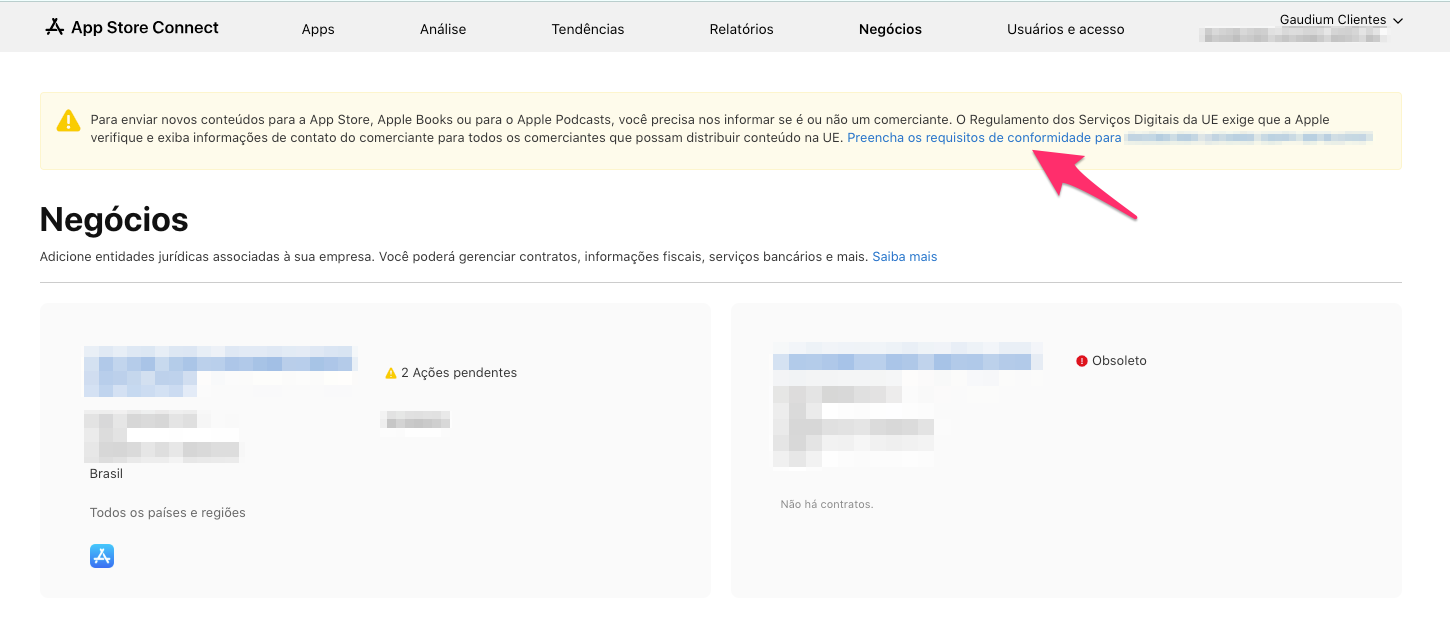Click 'Todos os países e regiões' text
The width and height of the screenshot is (1450, 628).
[x=168, y=513]
